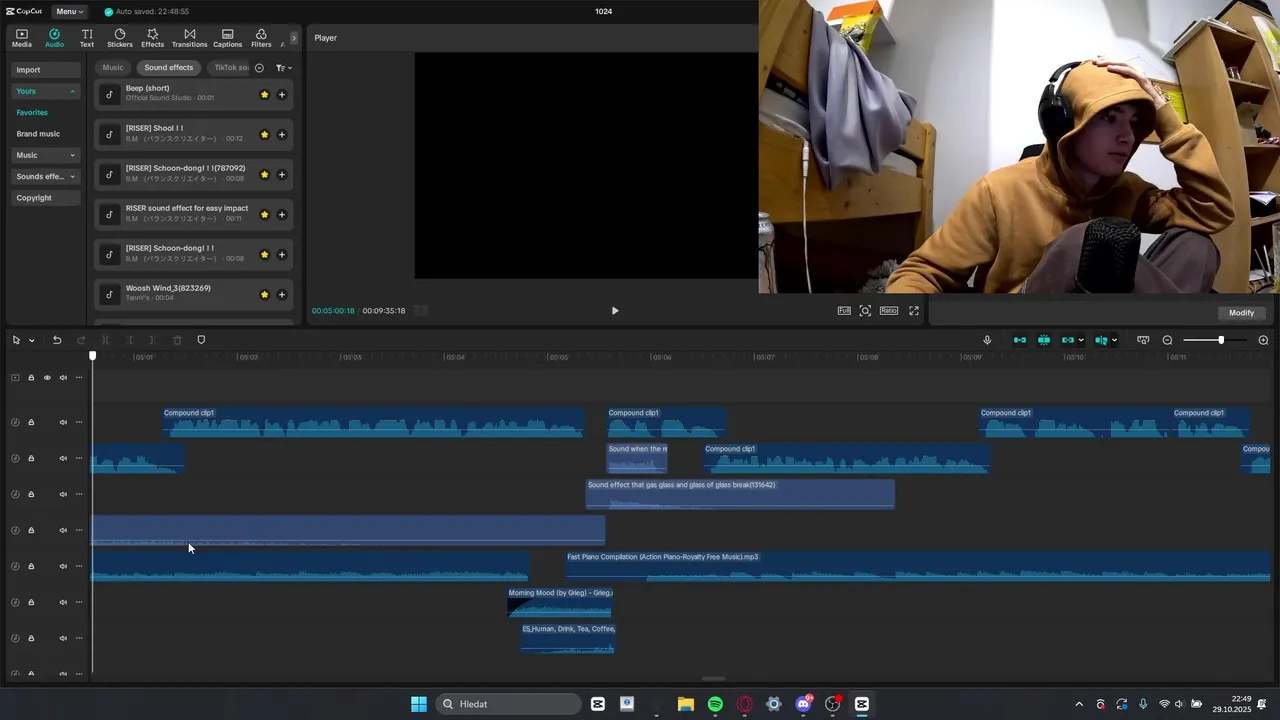
Task: Open the Menu dropdown
Action: point(68,11)
